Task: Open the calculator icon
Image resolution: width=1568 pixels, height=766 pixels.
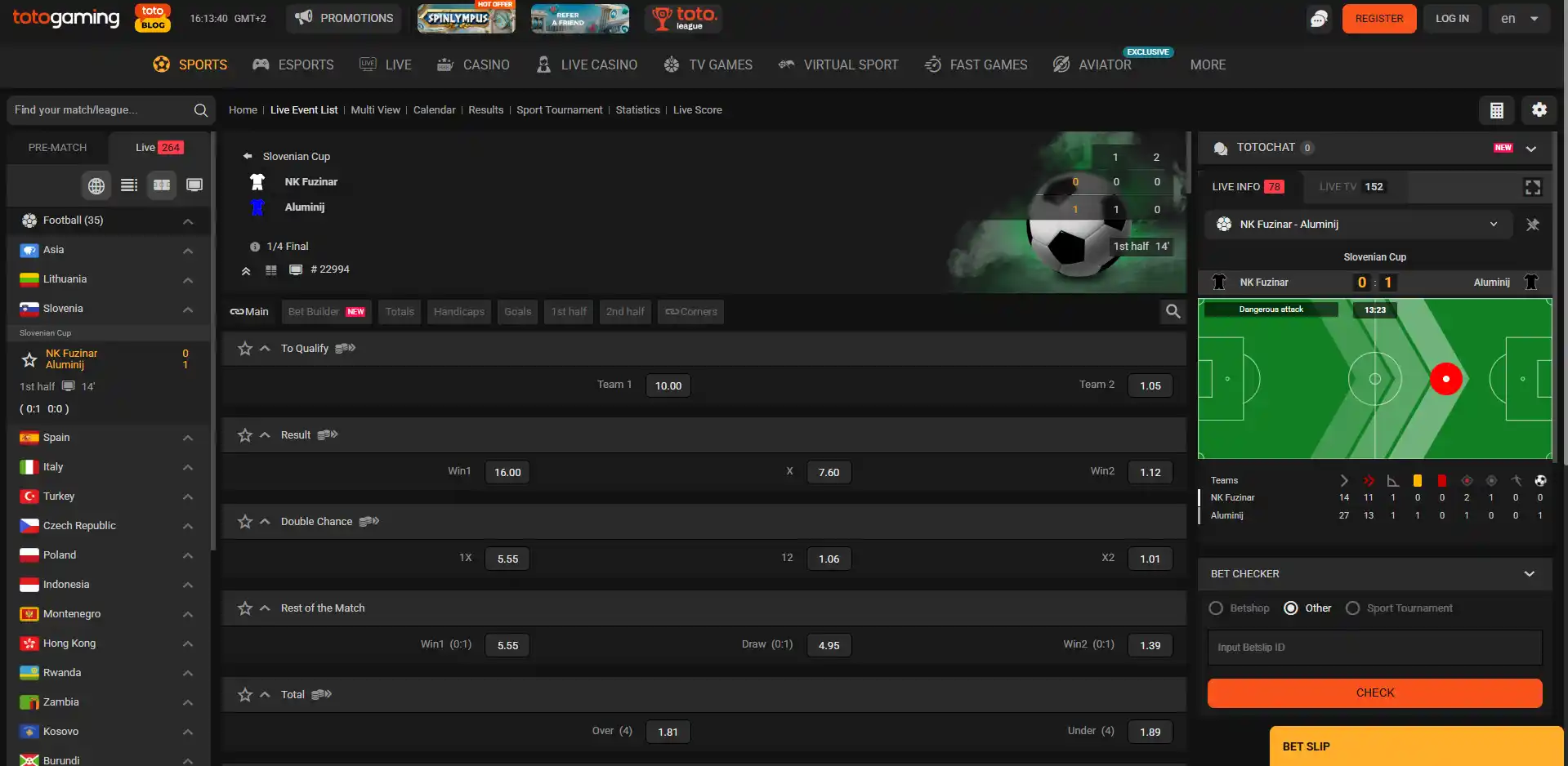Action: (x=1497, y=110)
